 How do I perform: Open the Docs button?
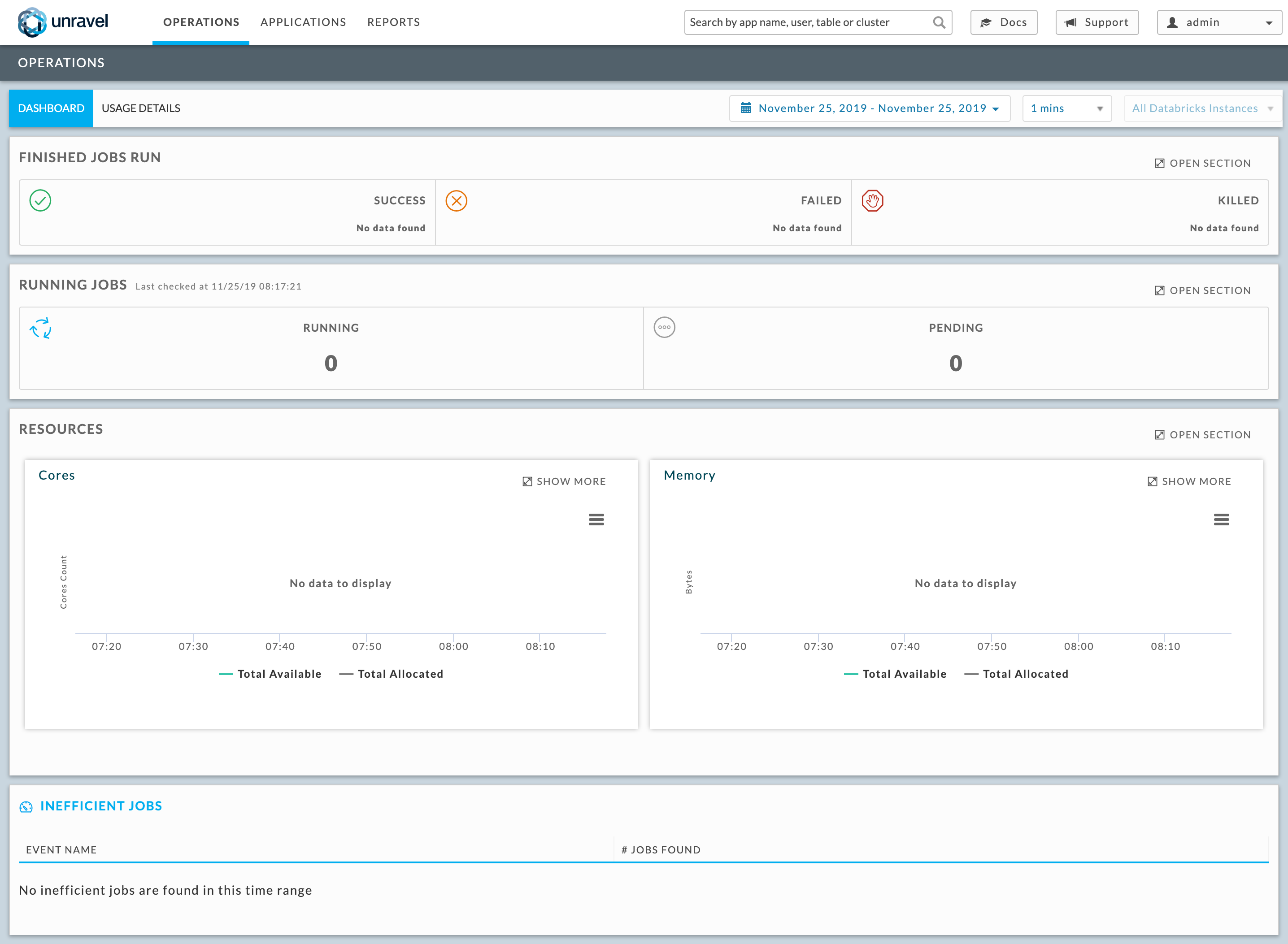click(1004, 22)
